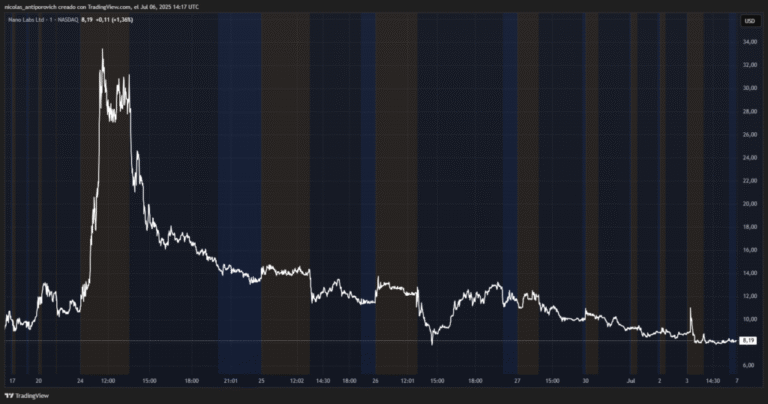768x404 pixels.
Task: Click the 21:01 time axis label
Action: coord(231,380)
